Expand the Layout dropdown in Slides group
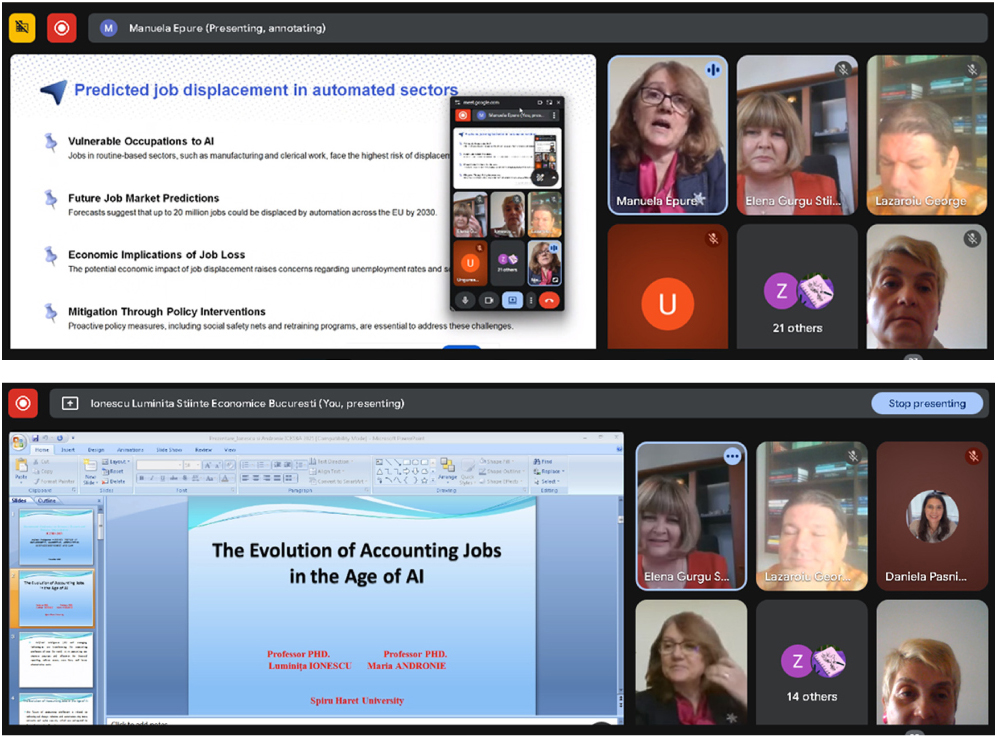Viewport: 998px width, 738px height. click(x=115, y=462)
